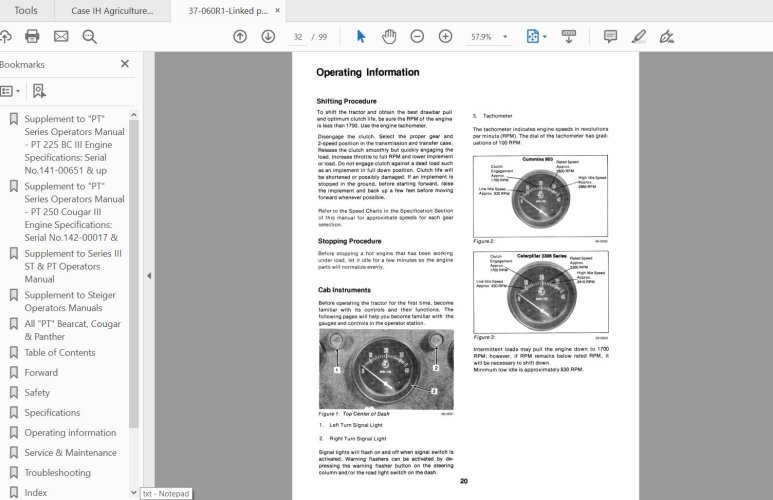Image resolution: width=773 pixels, height=500 pixels.
Task: Jump to the Index bookmark
Action: click(35, 493)
